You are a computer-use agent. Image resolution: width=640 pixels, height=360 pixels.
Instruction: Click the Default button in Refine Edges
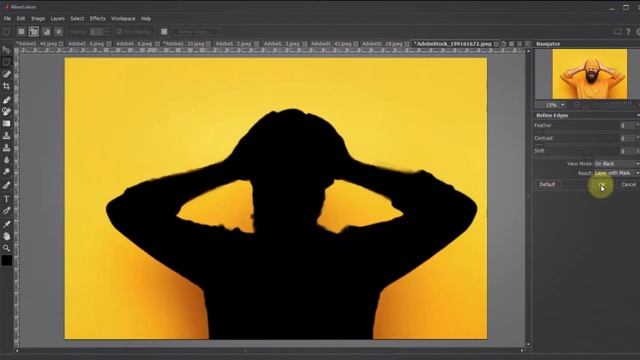coord(547,184)
